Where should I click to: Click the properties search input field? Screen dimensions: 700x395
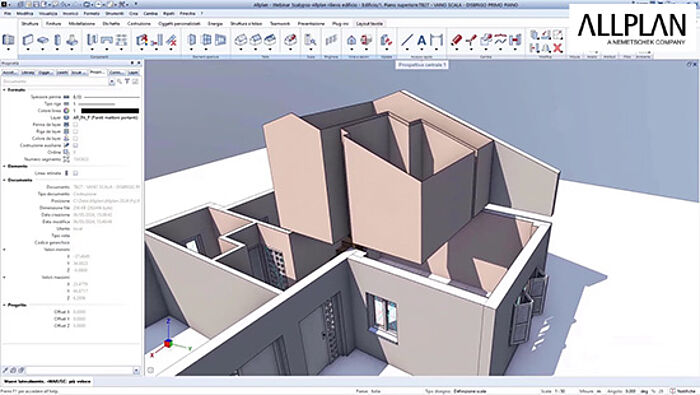pyautogui.click(x=55, y=82)
